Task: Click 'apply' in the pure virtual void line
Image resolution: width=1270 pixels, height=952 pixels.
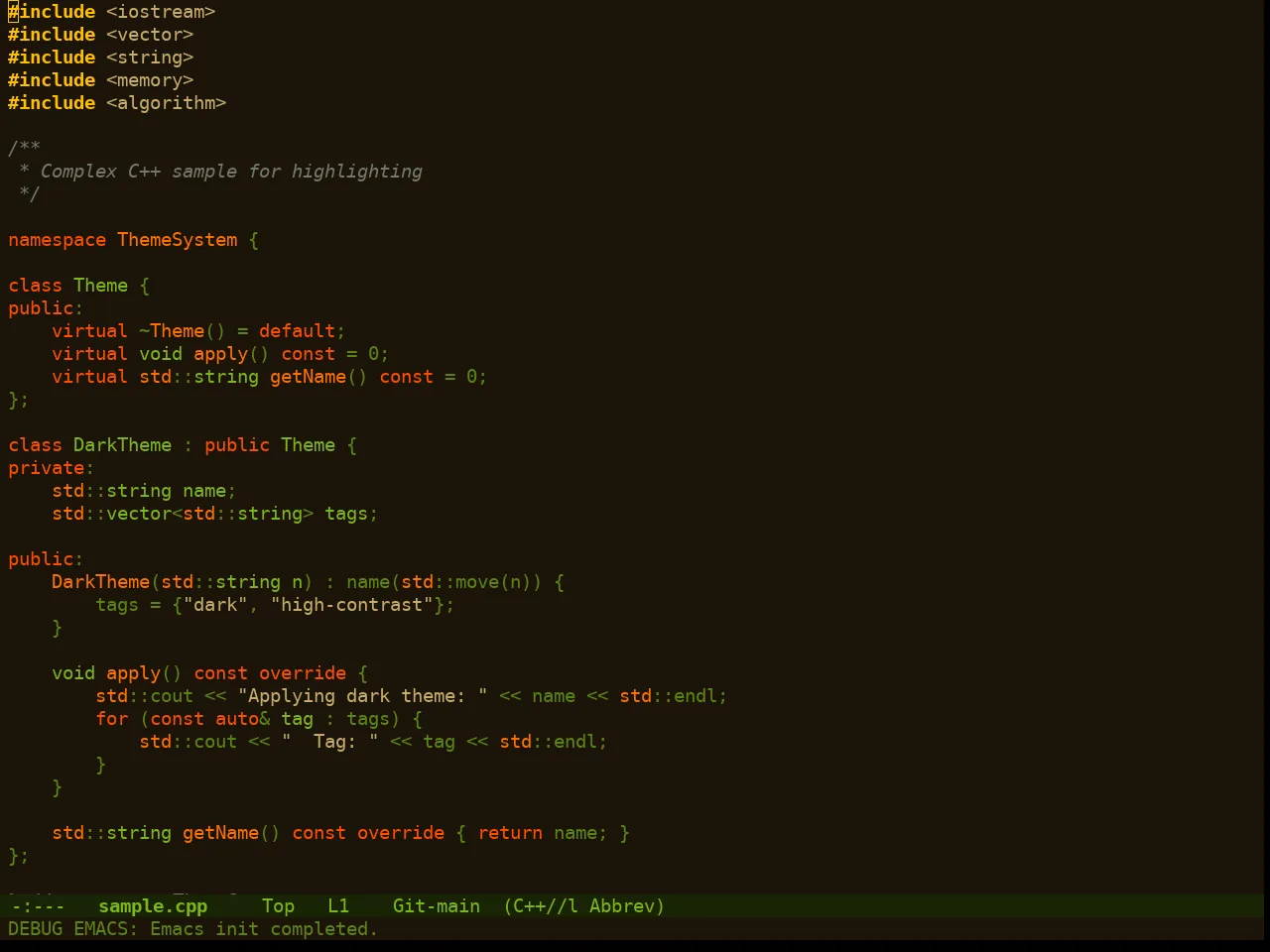Action: click(220, 354)
